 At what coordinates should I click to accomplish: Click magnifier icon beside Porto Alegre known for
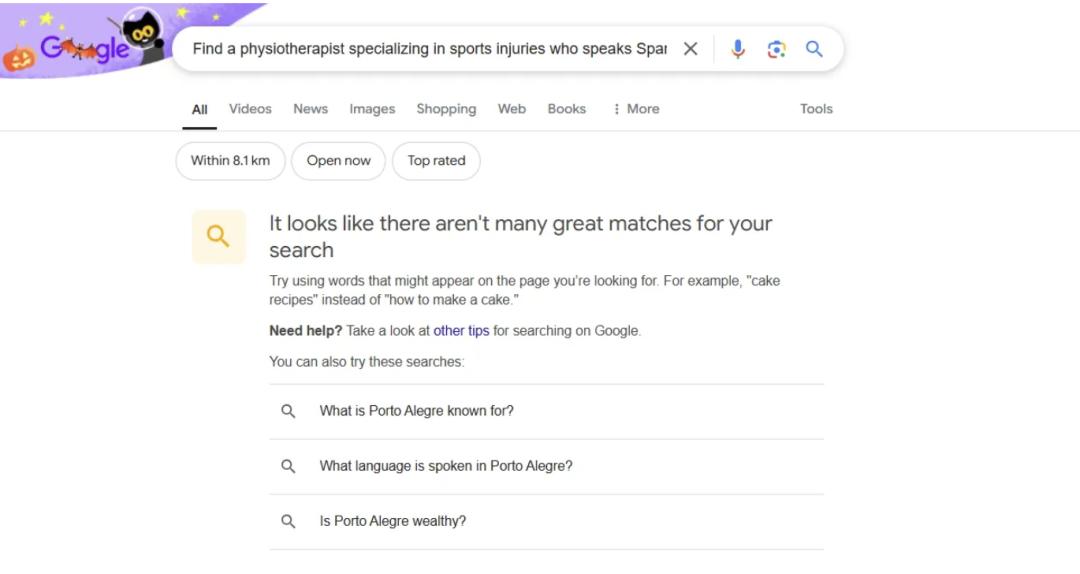click(x=288, y=411)
